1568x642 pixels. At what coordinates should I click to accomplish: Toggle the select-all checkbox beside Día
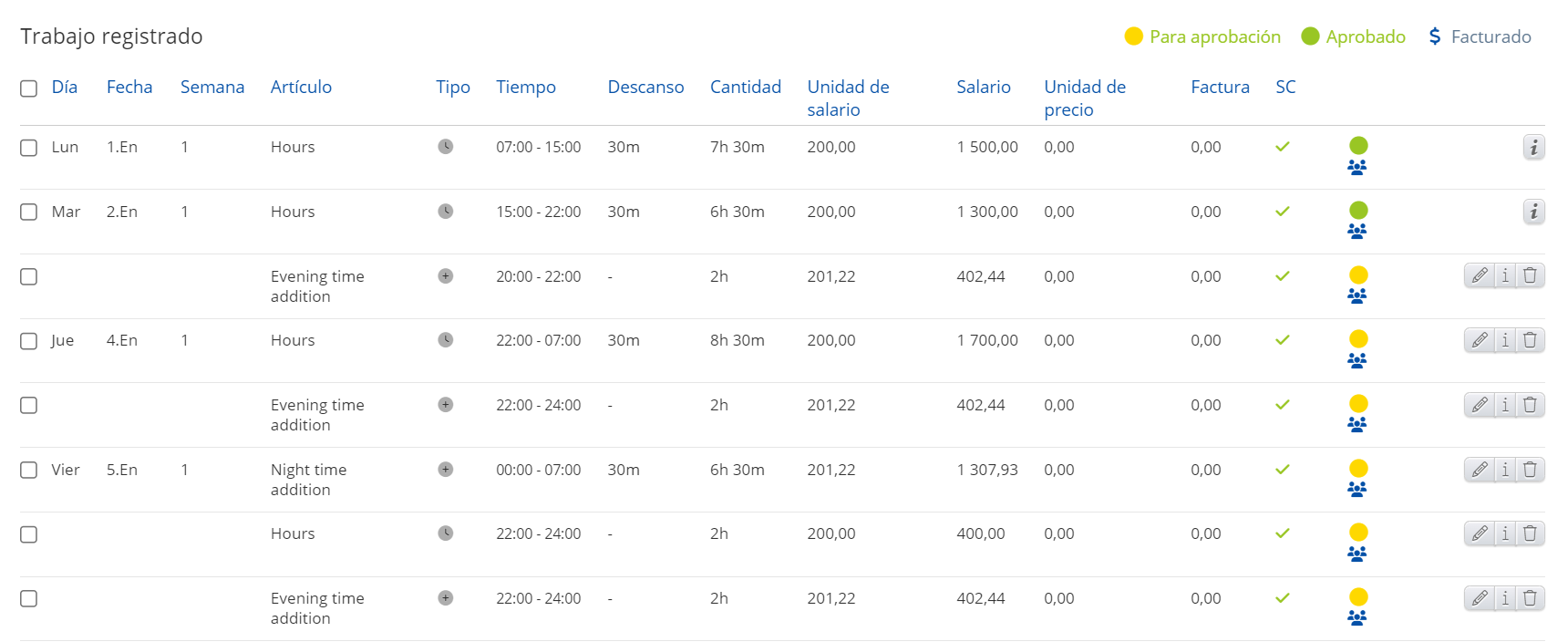point(28,88)
